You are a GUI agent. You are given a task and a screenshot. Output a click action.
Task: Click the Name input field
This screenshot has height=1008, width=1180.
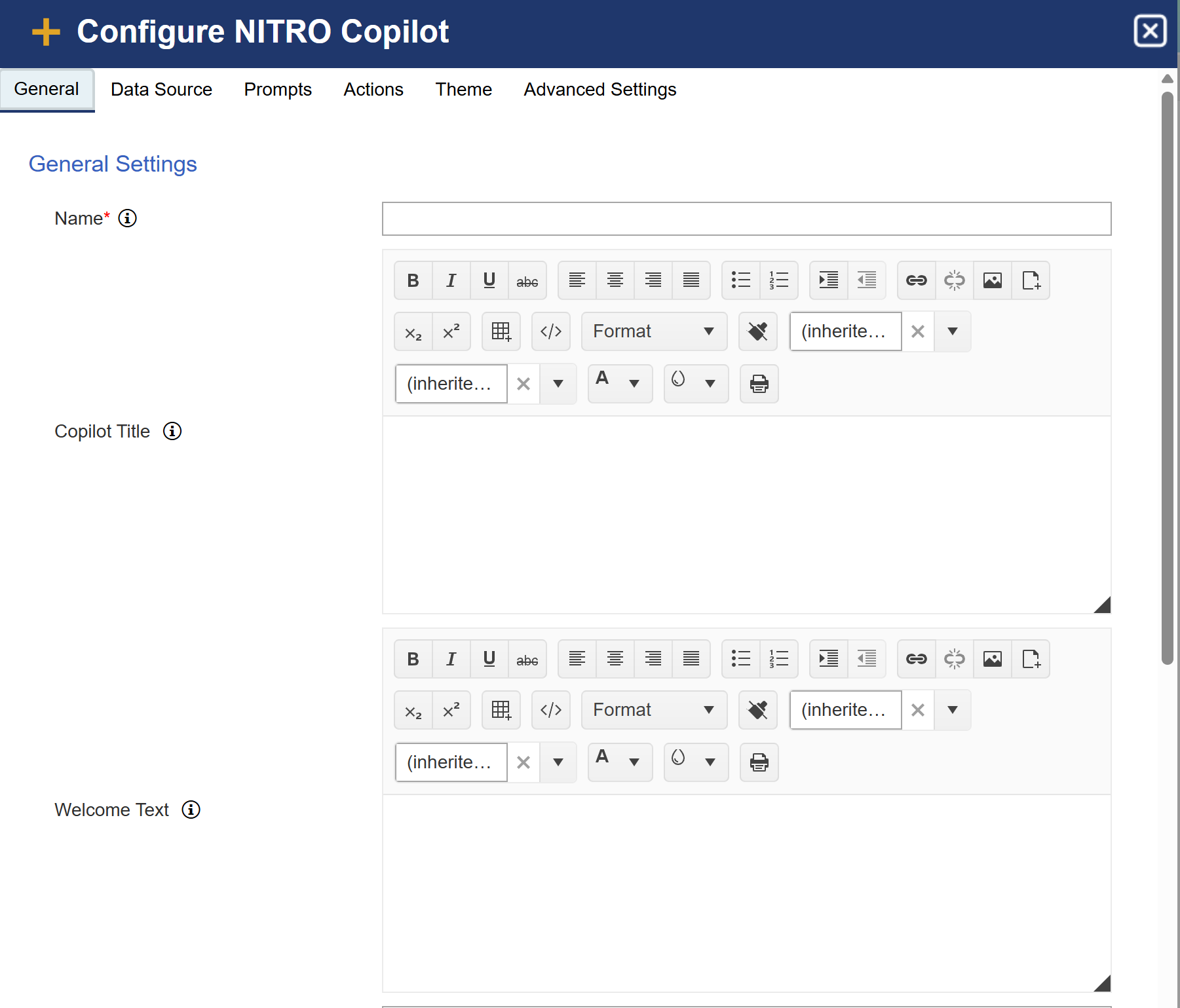(x=746, y=219)
